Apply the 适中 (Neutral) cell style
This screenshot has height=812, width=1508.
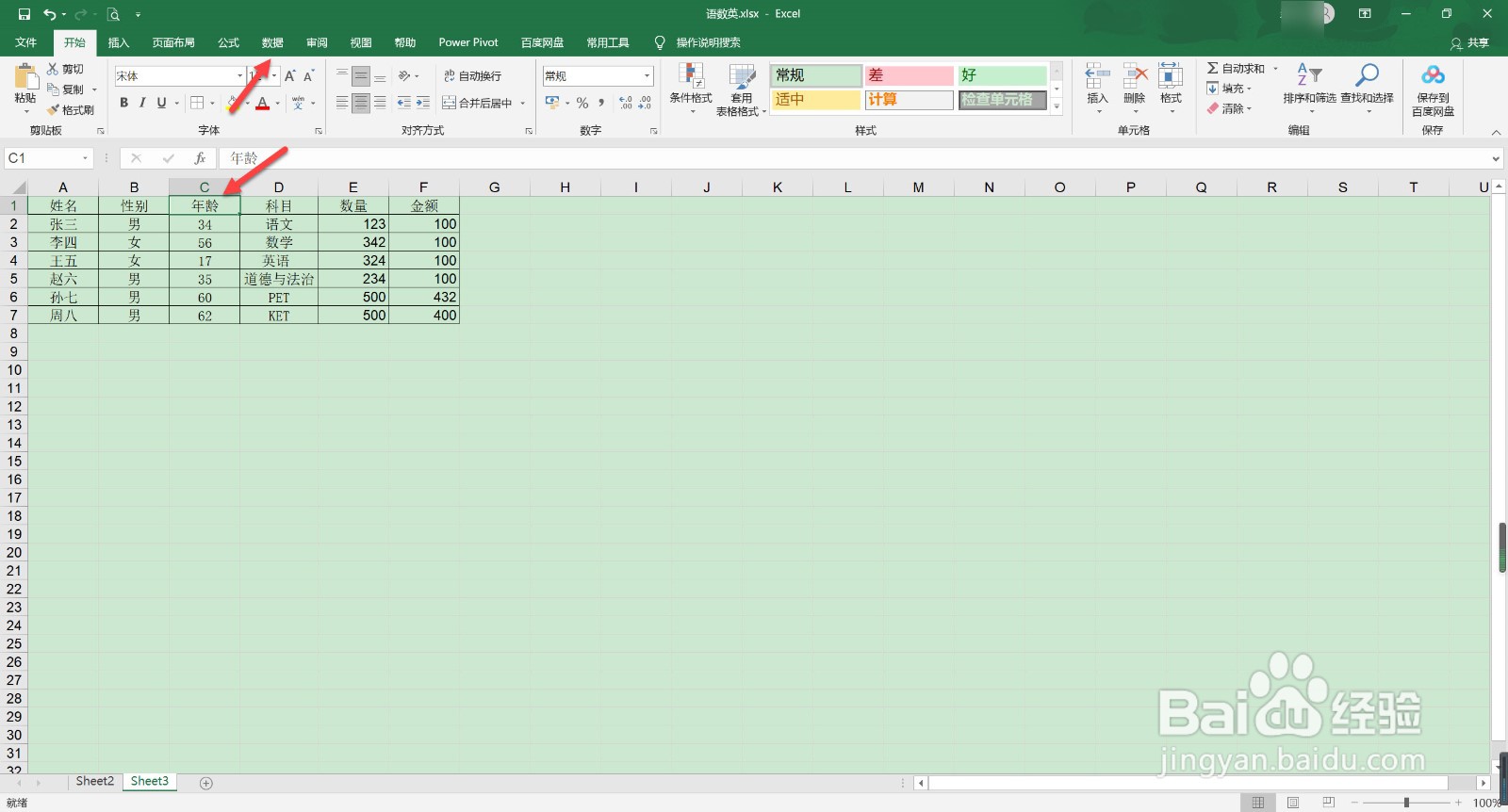click(x=816, y=100)
